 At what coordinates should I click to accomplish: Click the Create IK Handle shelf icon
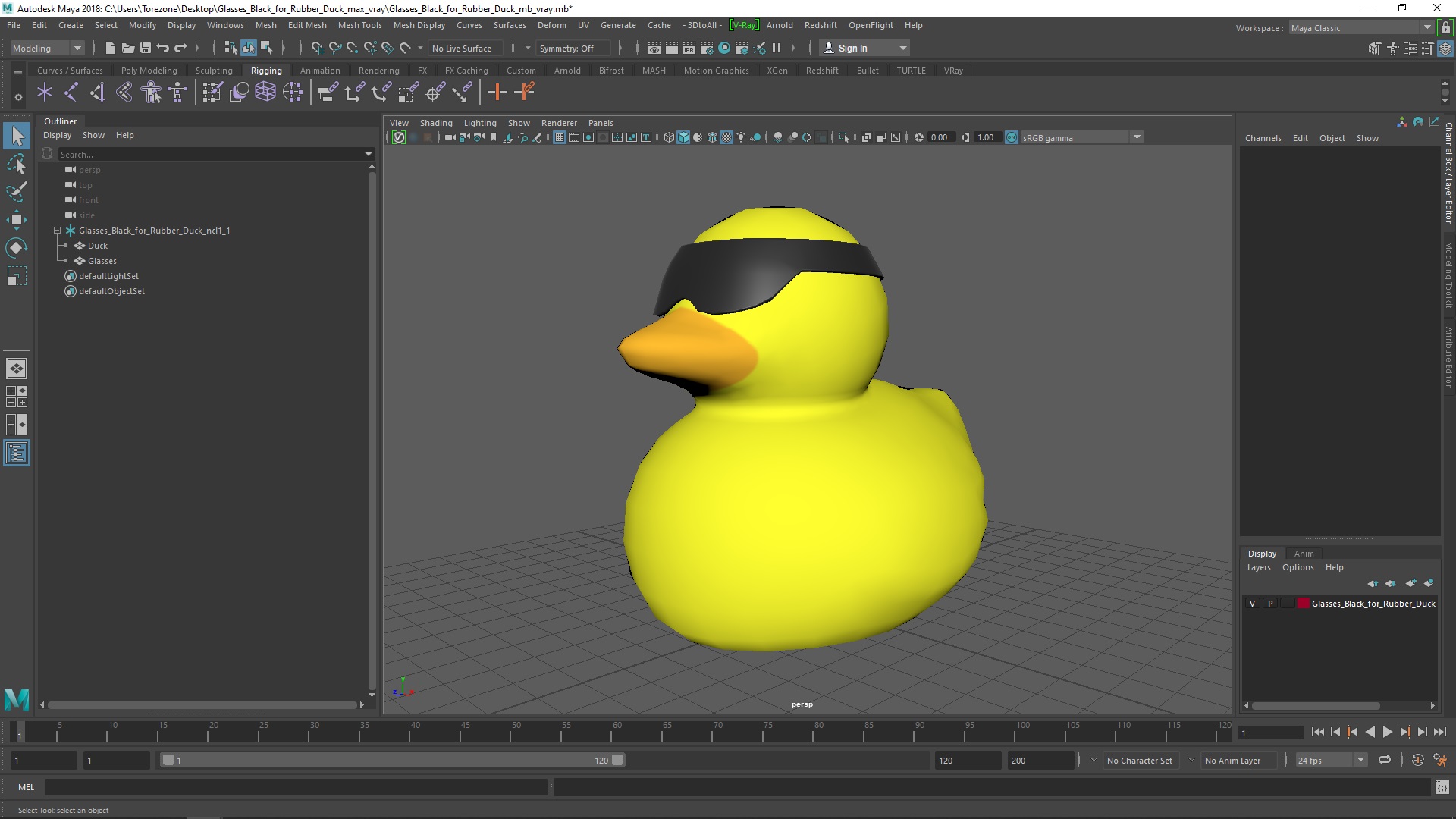tap(97, 93)
